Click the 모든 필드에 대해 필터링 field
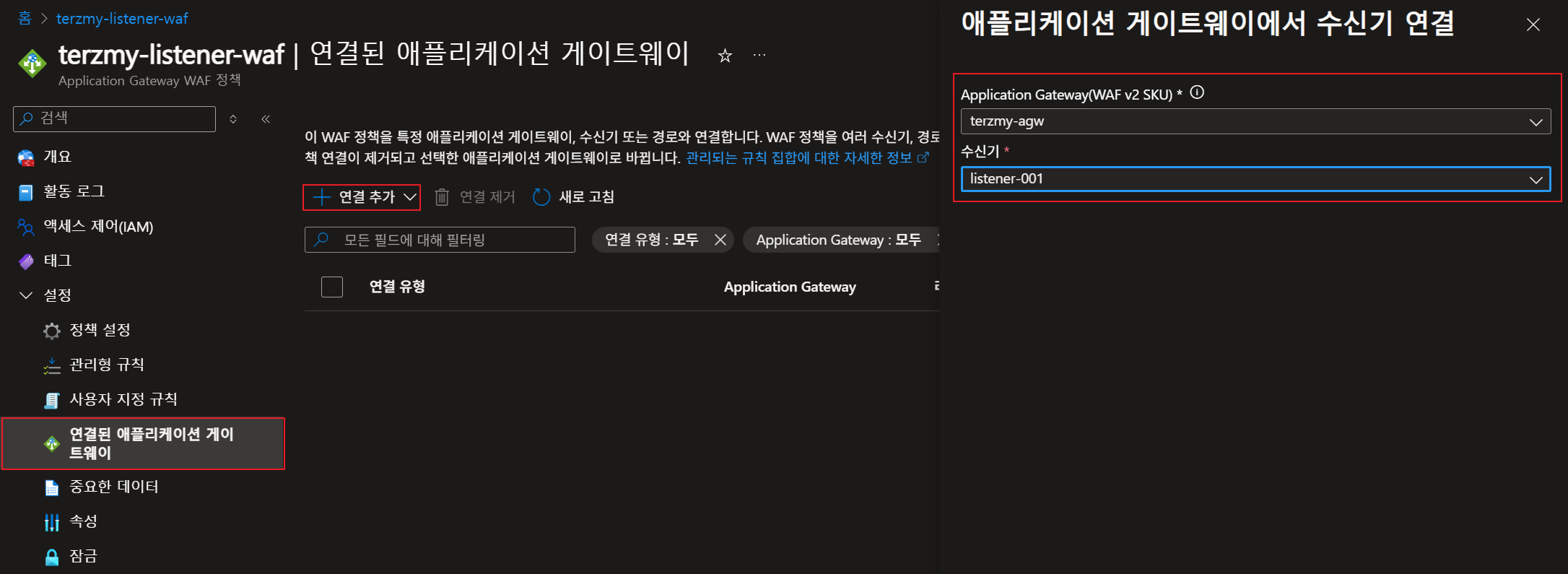Screen dimensions: 1568x574 440,240
